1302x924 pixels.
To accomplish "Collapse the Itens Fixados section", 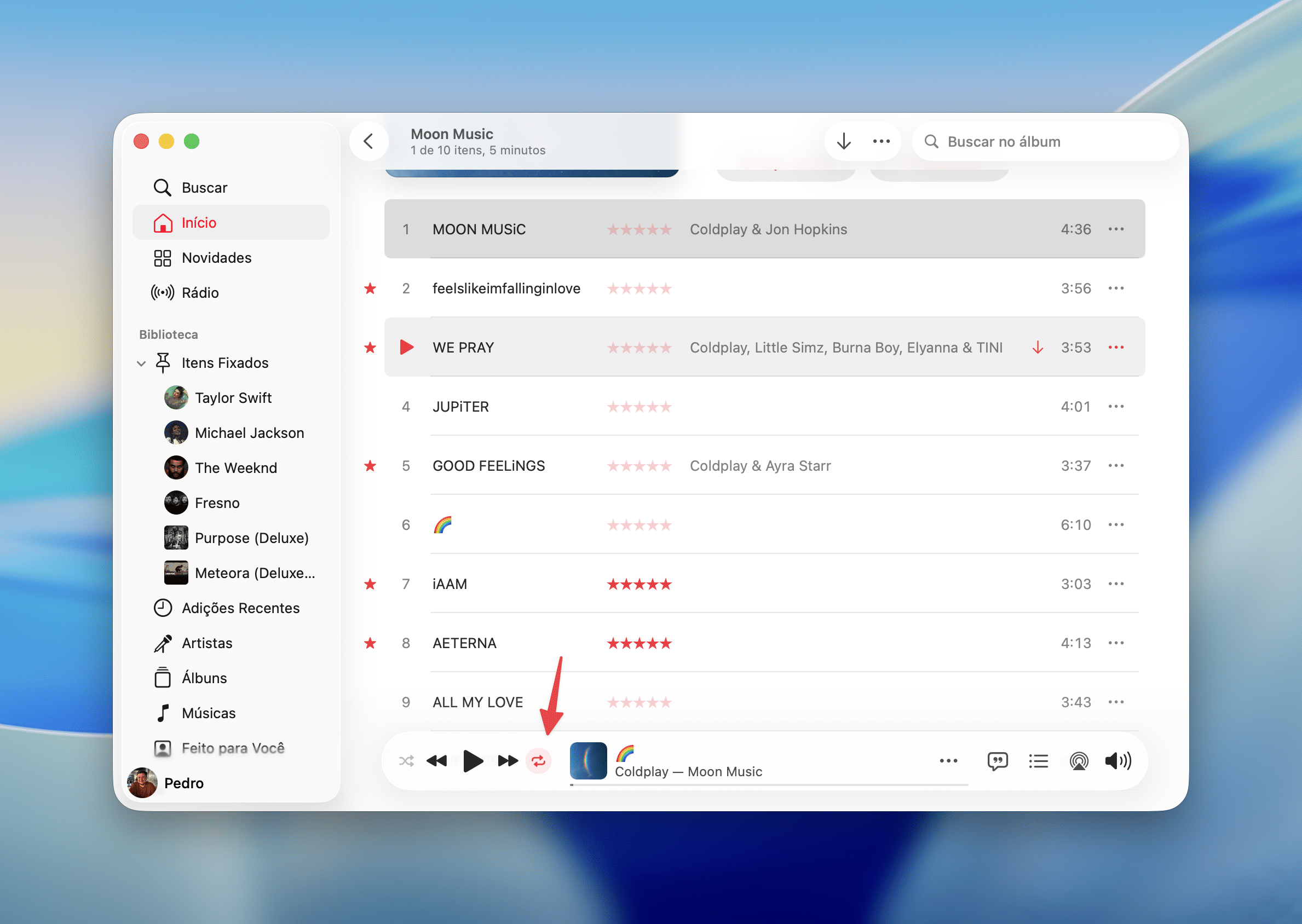I will 142,363.
